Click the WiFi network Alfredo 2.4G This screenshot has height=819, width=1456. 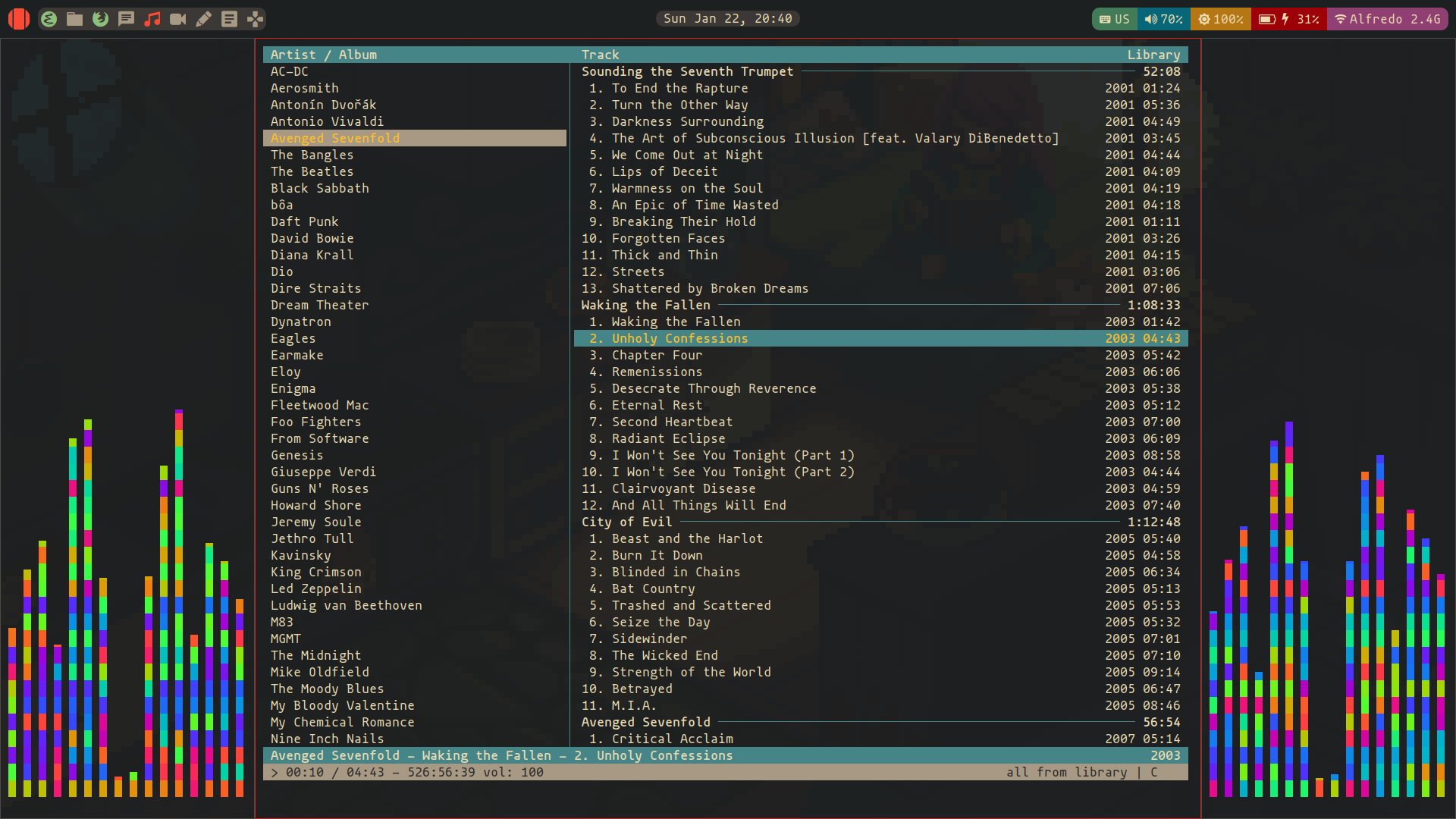click(1391, 18)
